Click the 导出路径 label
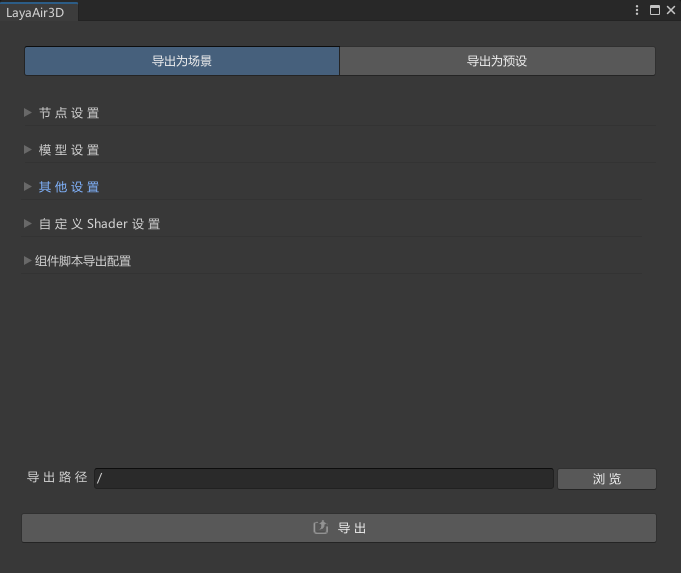The width and height of the screenshot is (681, 573). pos(57,477)
